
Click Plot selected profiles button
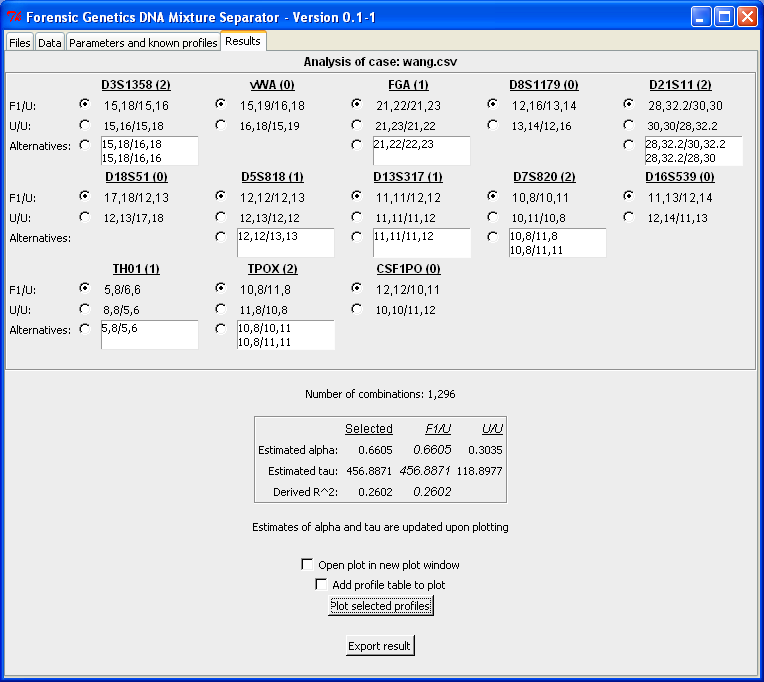(x=381, y=606)
